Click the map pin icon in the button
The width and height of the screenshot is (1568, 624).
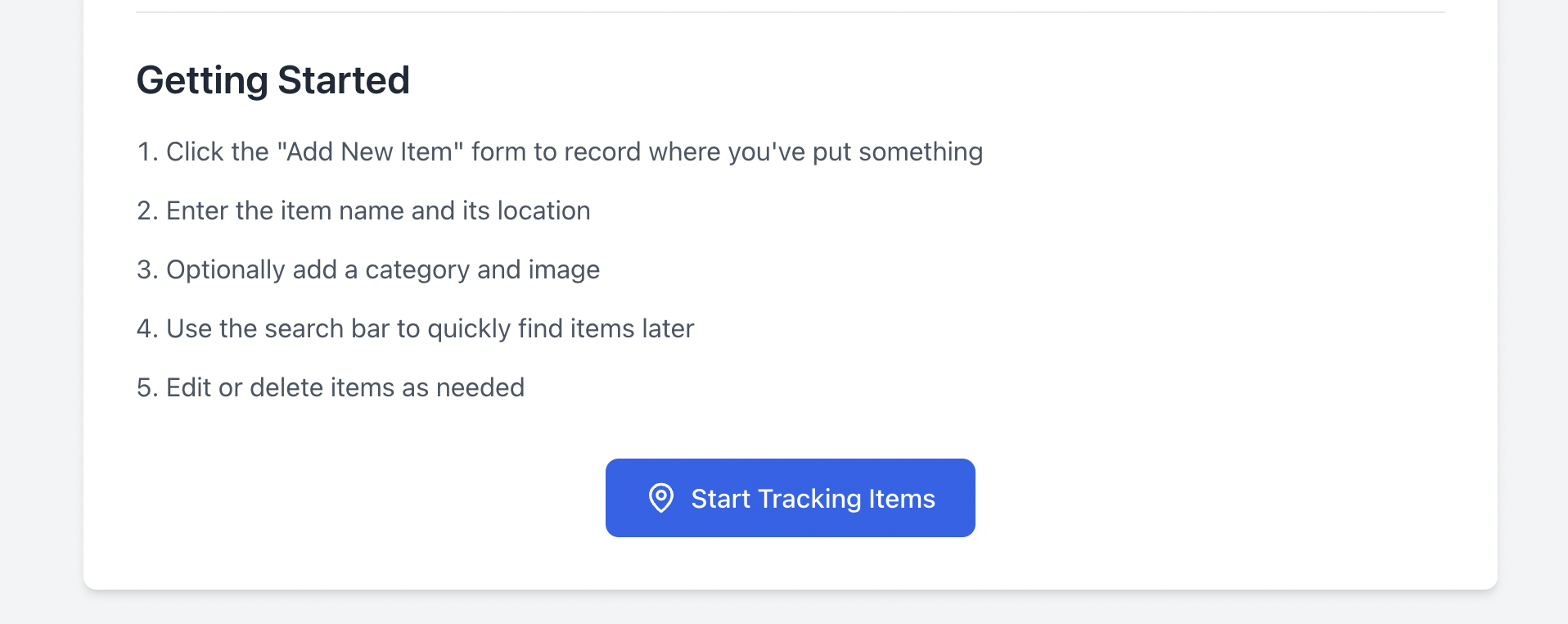pos(660,498)
